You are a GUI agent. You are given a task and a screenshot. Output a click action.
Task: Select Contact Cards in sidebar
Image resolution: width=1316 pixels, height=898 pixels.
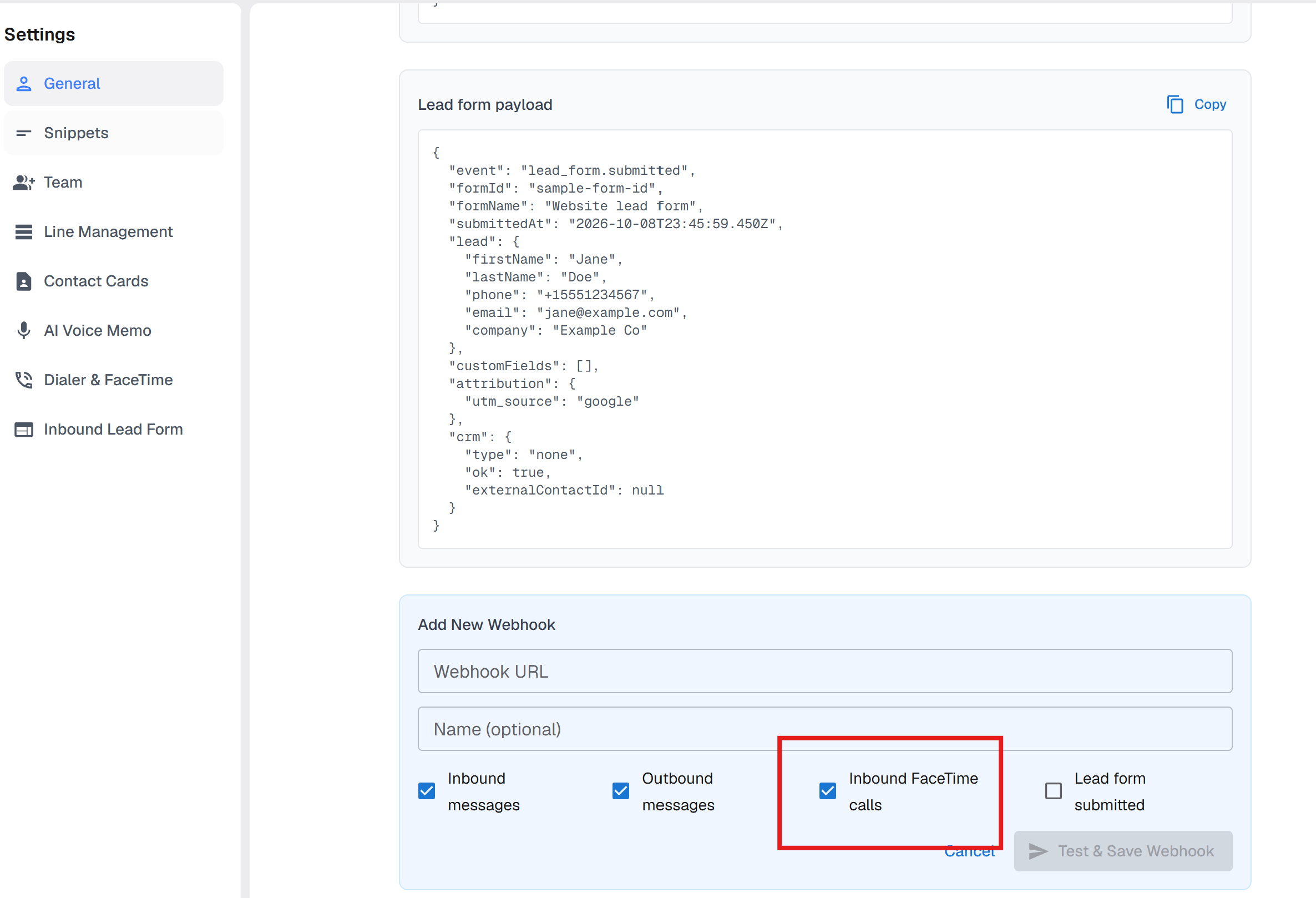(113, 281)
